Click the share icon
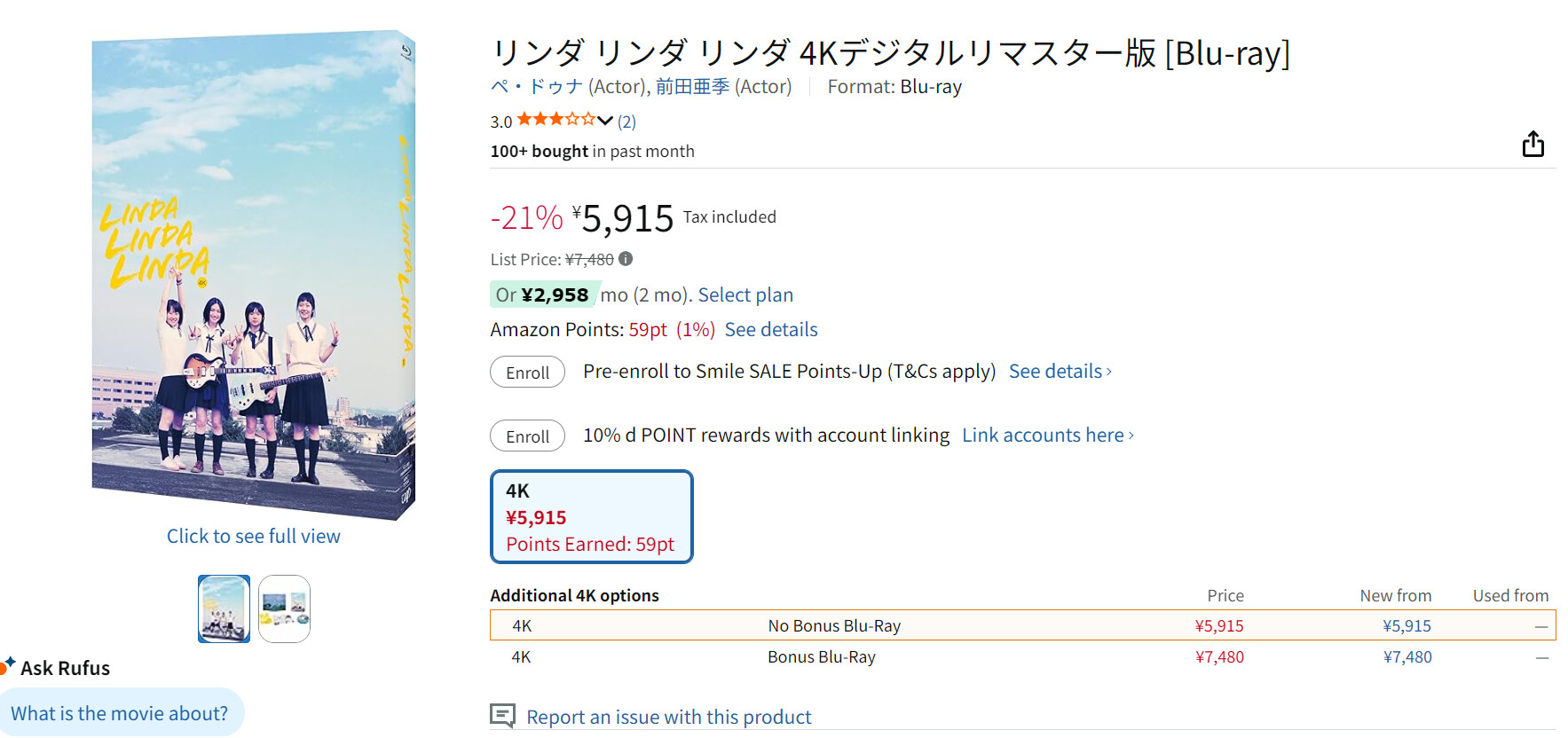The width and height of the screenshot is (1568, 738). [1533, 144]
